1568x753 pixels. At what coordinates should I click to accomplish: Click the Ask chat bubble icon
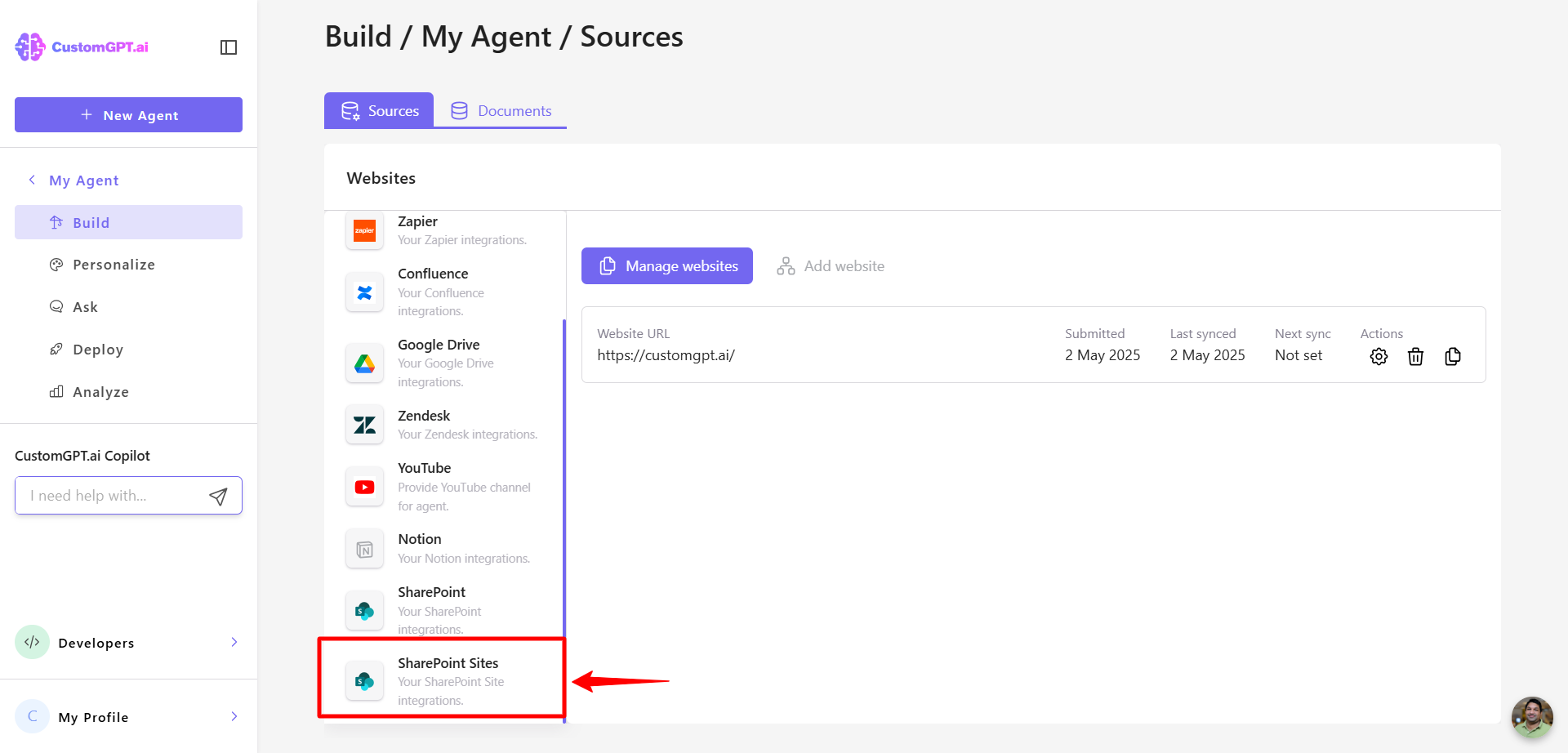[x=56, y=307]
